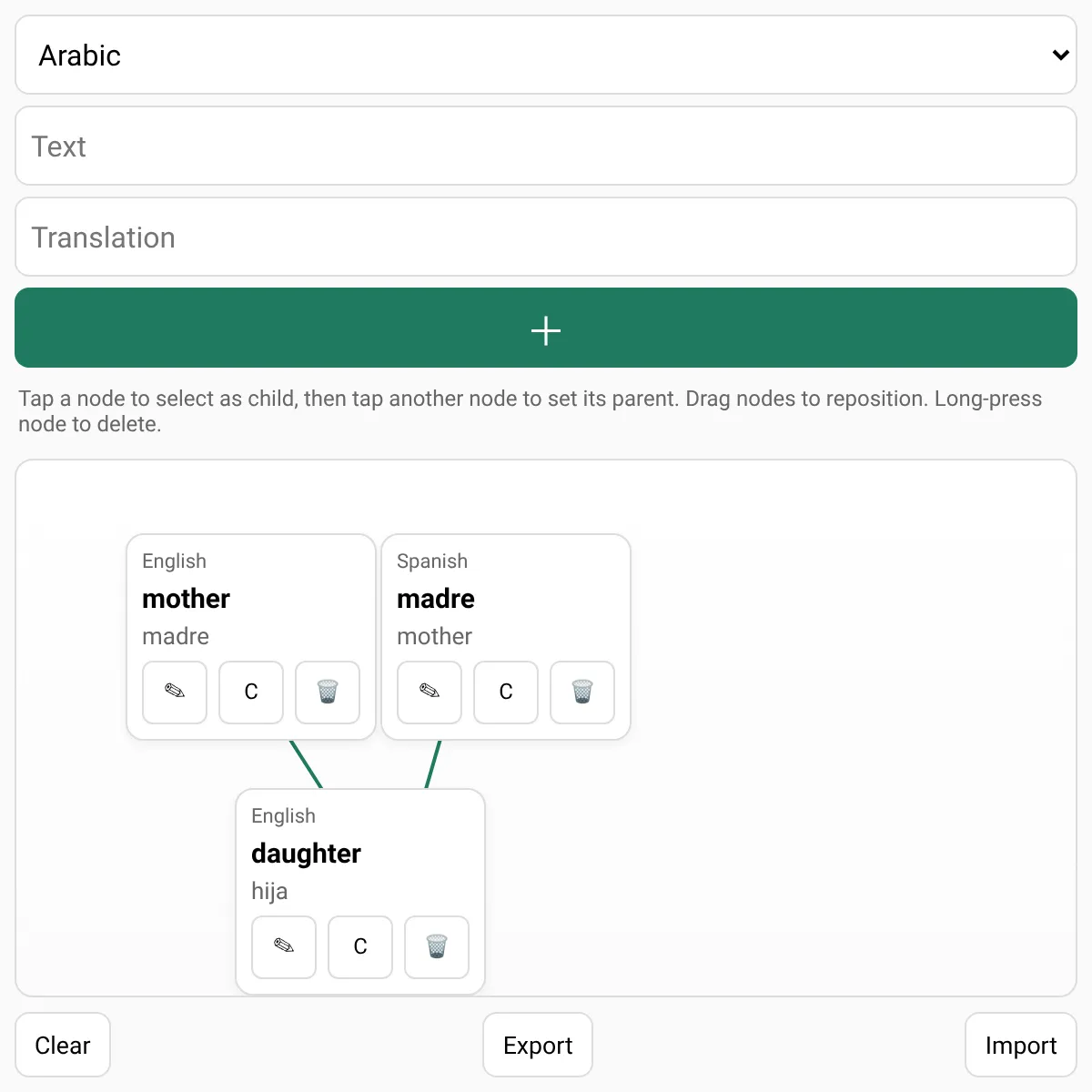The width and height of the screenshot is (1092, 1092).
Task: Click the language dropdown chevron arrow
Action: (1060, 55)
